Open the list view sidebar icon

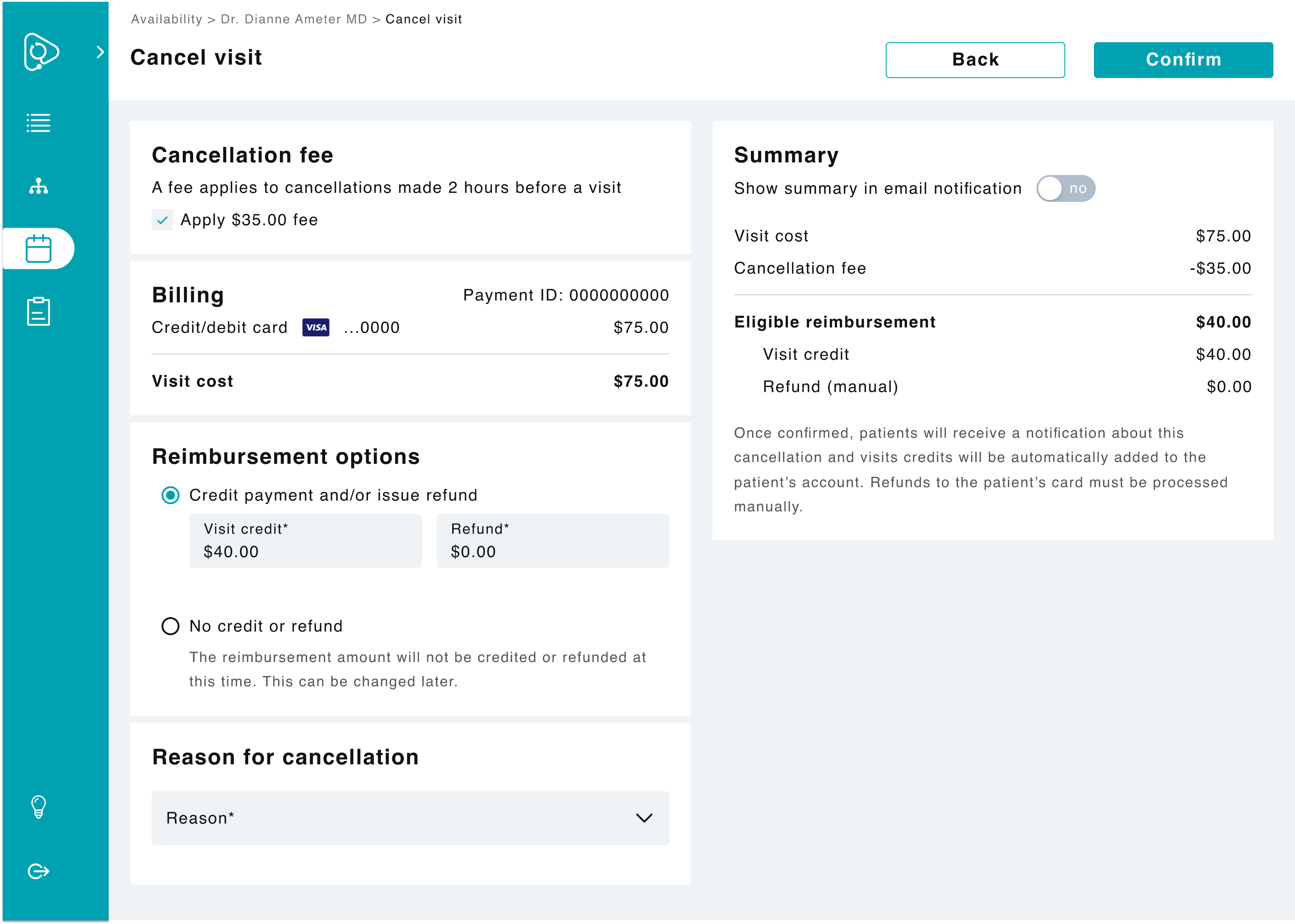(x=38, y=123)
